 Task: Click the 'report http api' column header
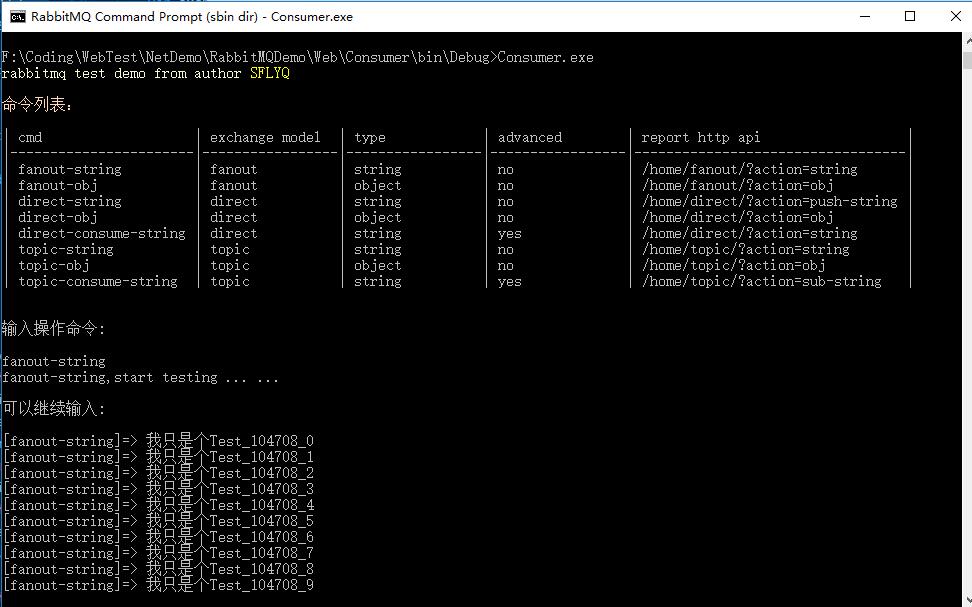click(700, 137)
